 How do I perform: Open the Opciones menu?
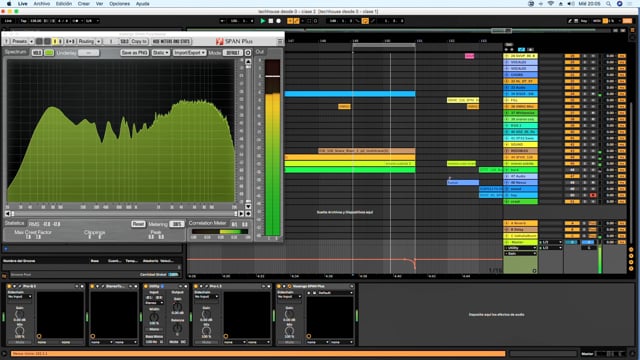[x=120, y=4]
